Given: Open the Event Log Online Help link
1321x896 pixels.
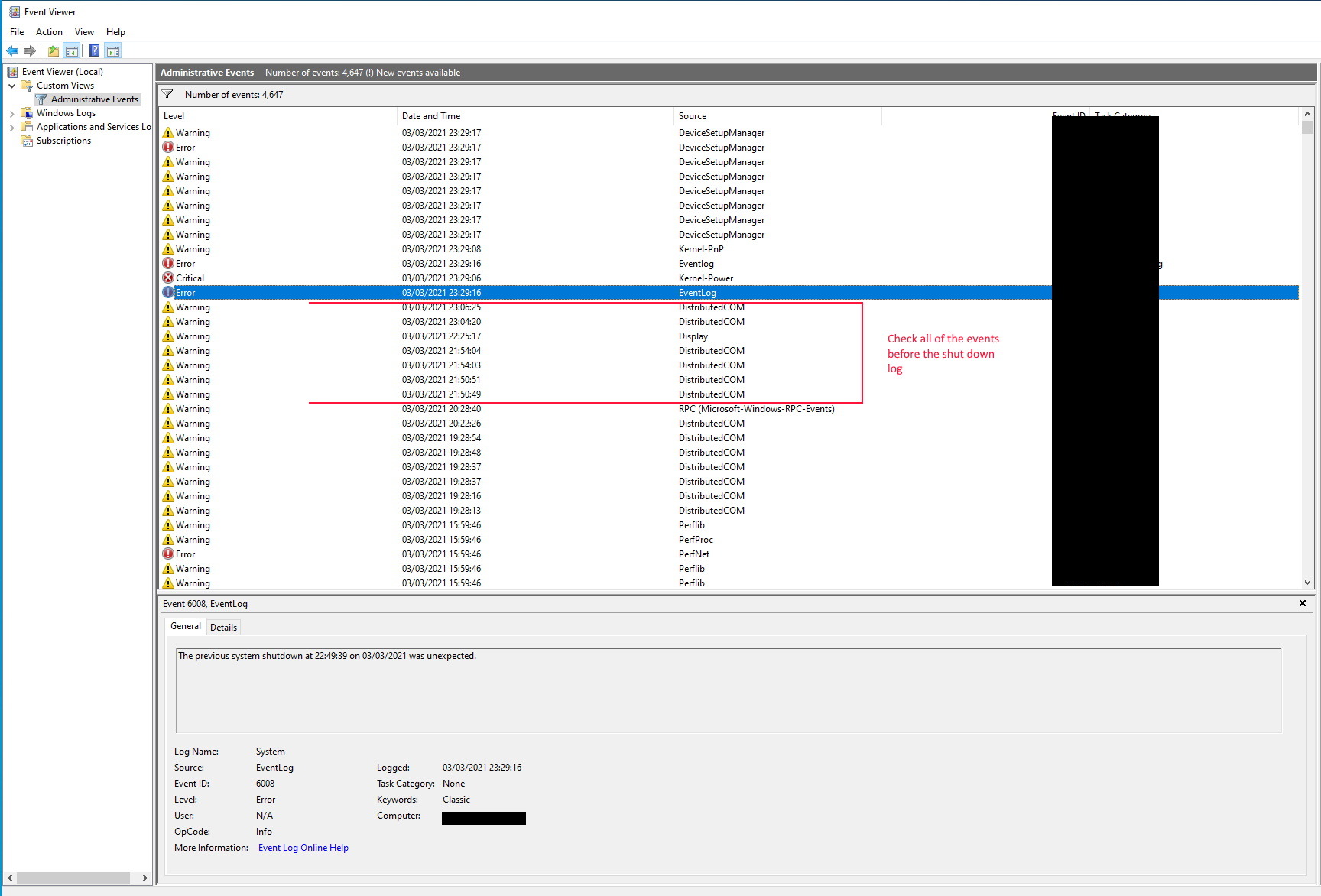Looking at the screenshot, I should [303, 848].
